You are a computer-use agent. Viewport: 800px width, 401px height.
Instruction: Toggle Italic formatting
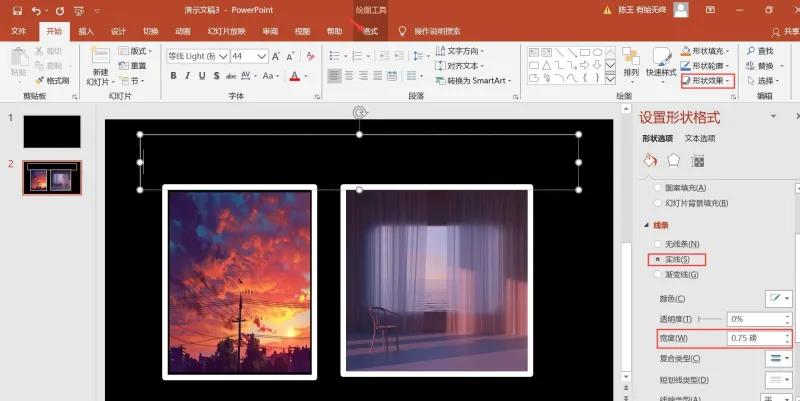point(188,76)
